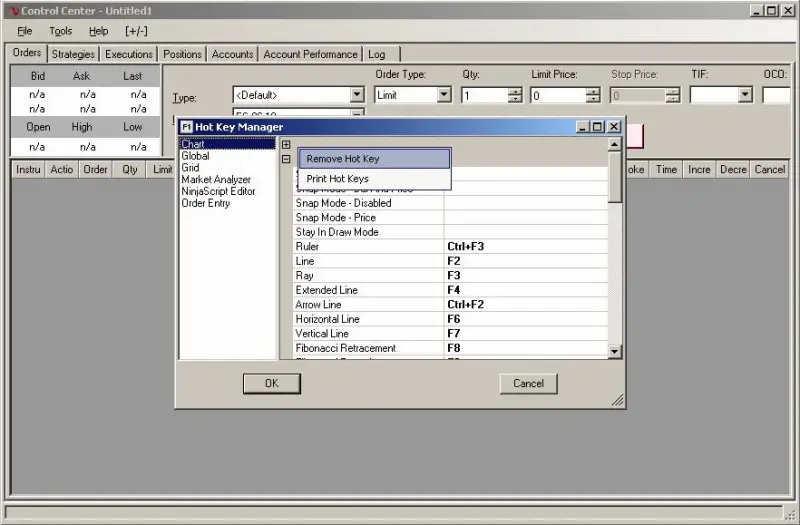
Task: Collapse the minus node in hot key grid
Action: [x=286, y=159]
